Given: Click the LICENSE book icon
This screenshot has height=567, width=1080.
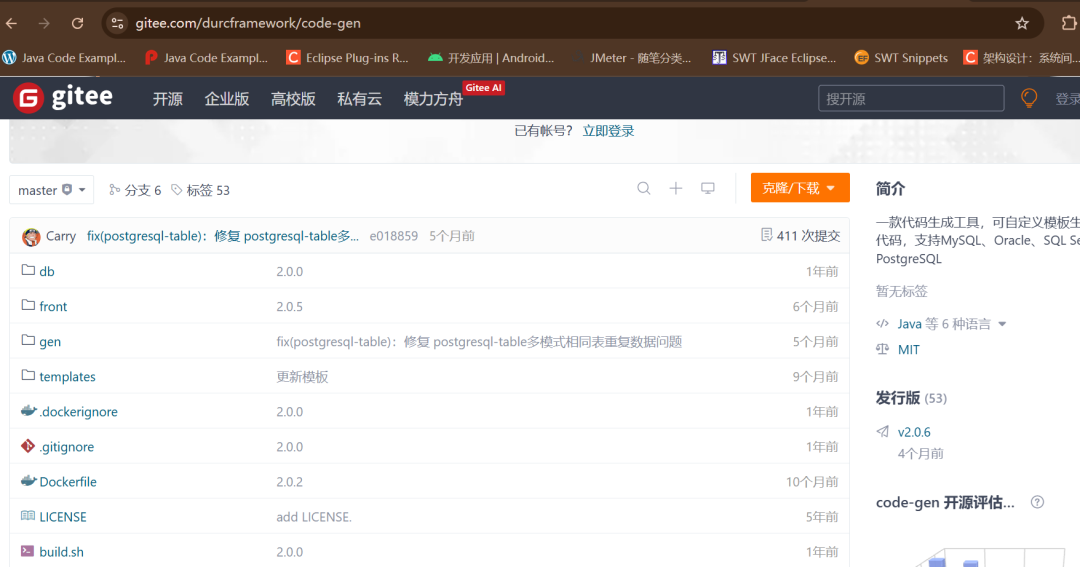Looking at the screenshot, I should tap(28, 515).
